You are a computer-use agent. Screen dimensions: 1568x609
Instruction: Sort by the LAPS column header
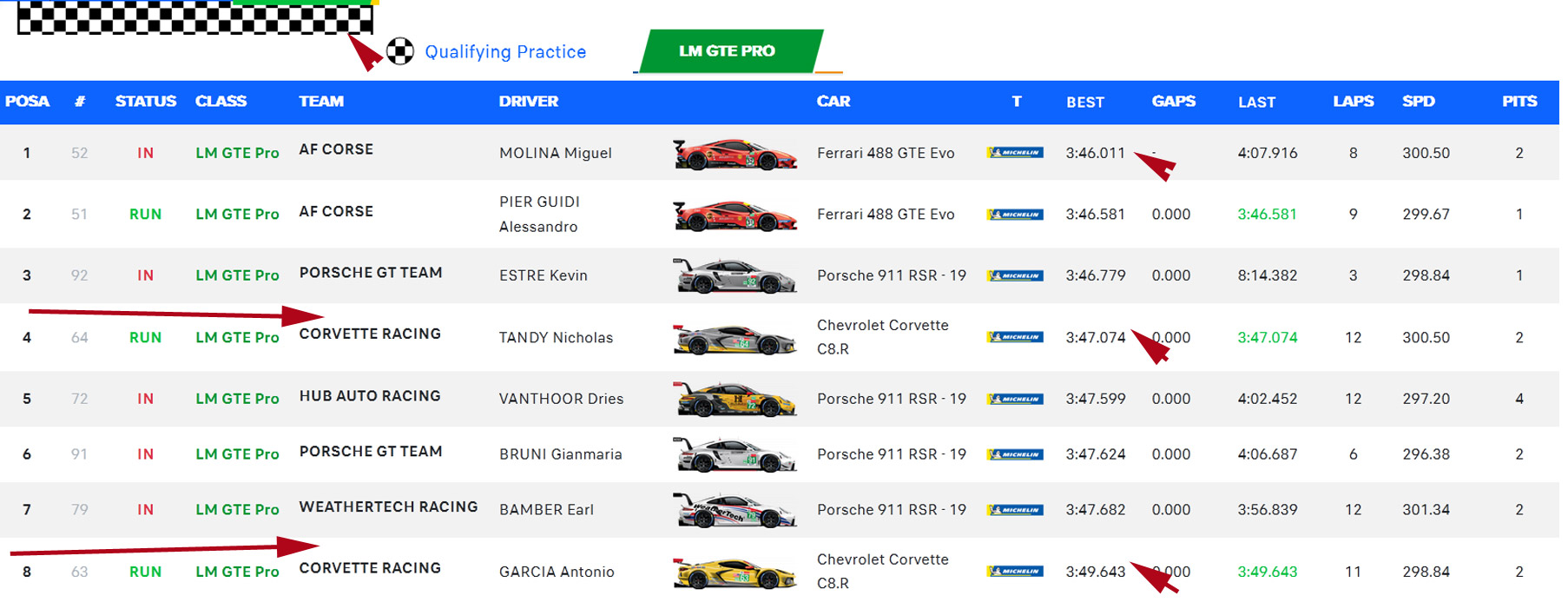tap(1353, 102)
